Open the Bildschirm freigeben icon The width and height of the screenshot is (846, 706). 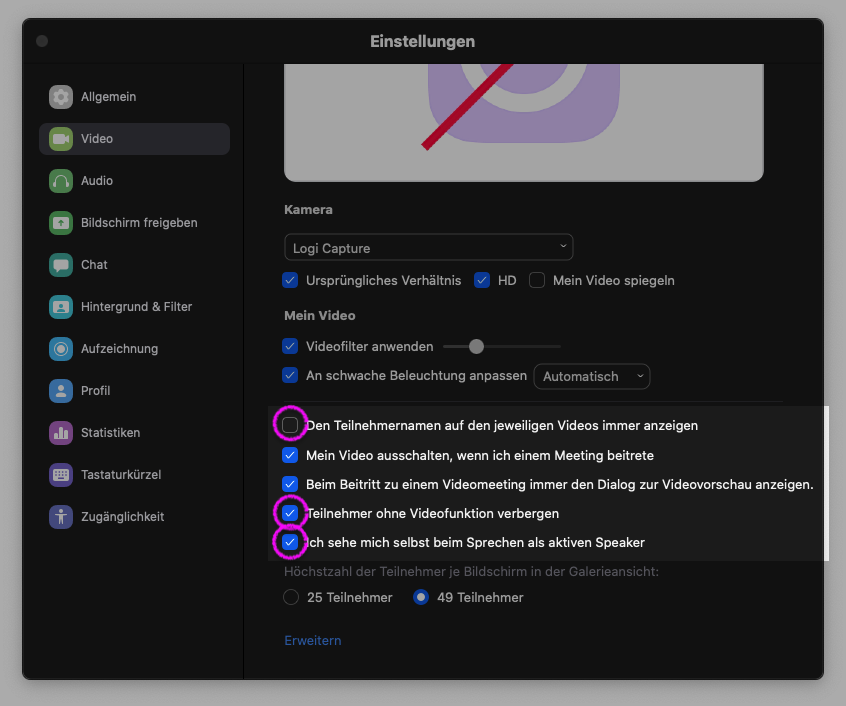61,223
